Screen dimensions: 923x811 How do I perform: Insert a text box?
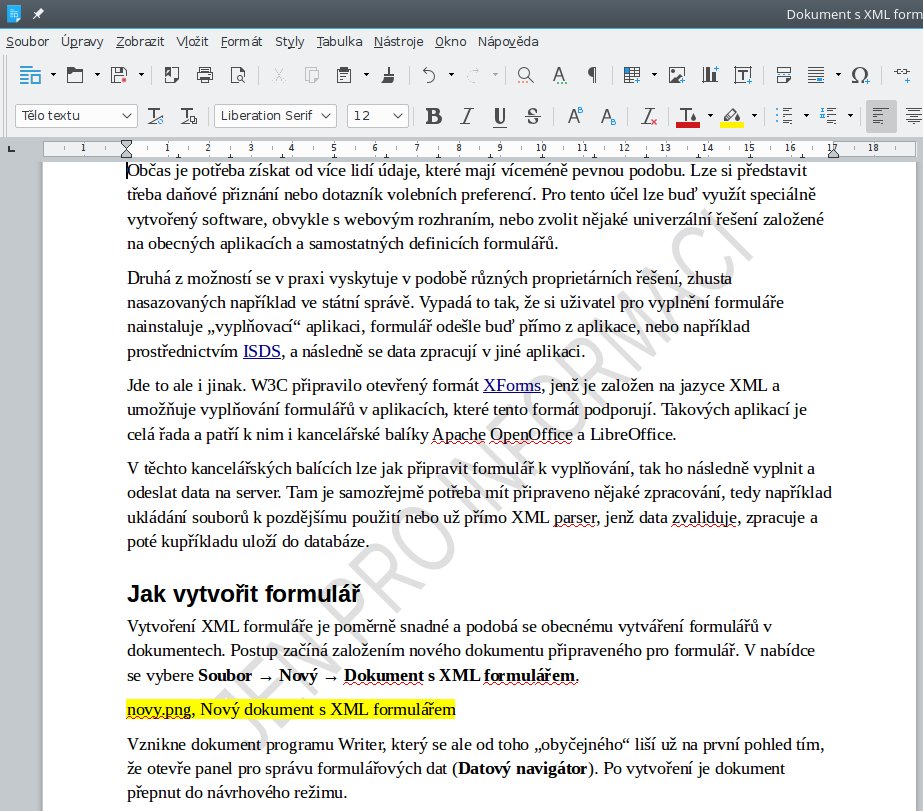point(743,75)
